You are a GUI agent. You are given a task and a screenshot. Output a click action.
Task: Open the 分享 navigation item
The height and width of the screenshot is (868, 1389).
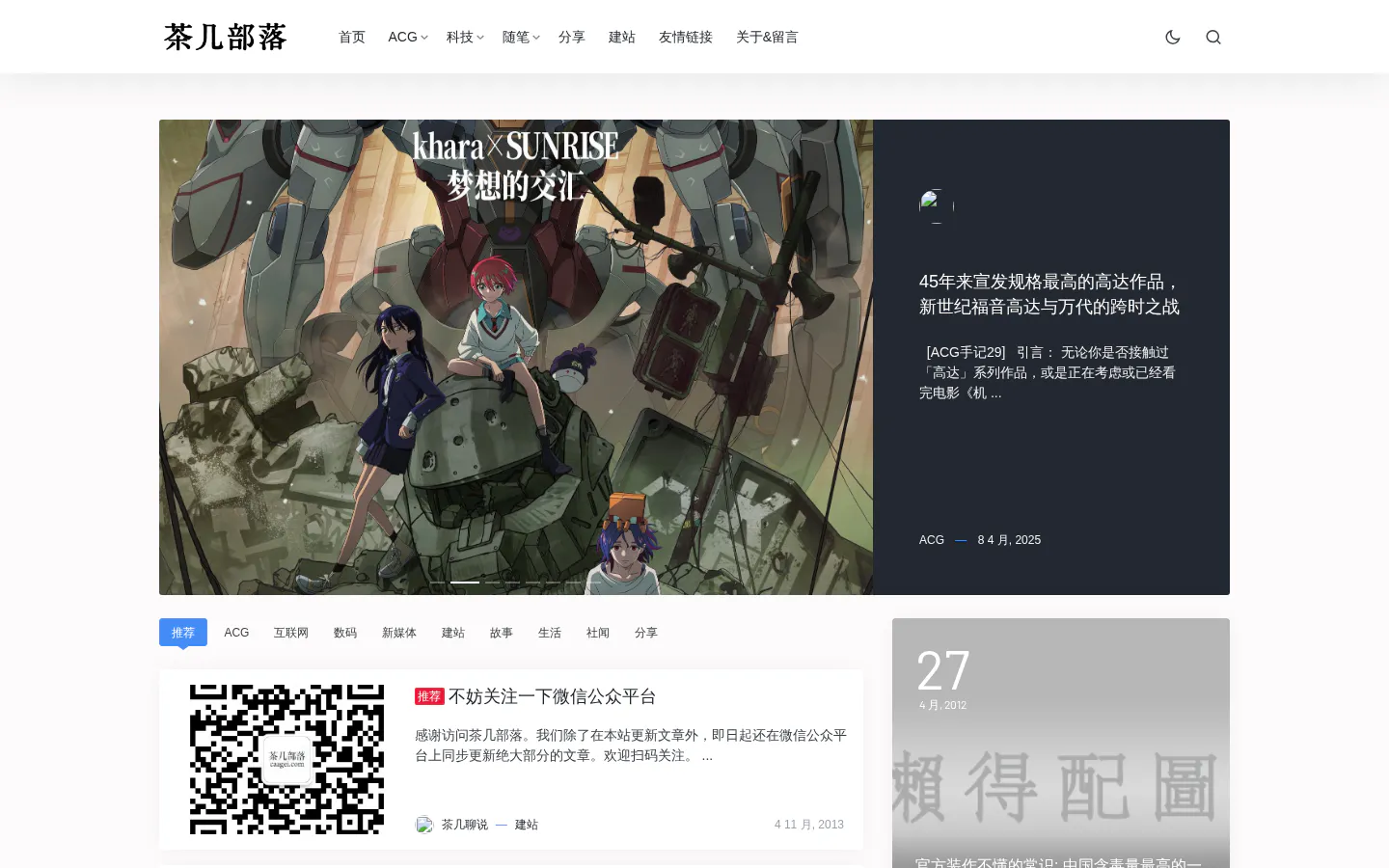pyautogui.click(x=572, y=37)
